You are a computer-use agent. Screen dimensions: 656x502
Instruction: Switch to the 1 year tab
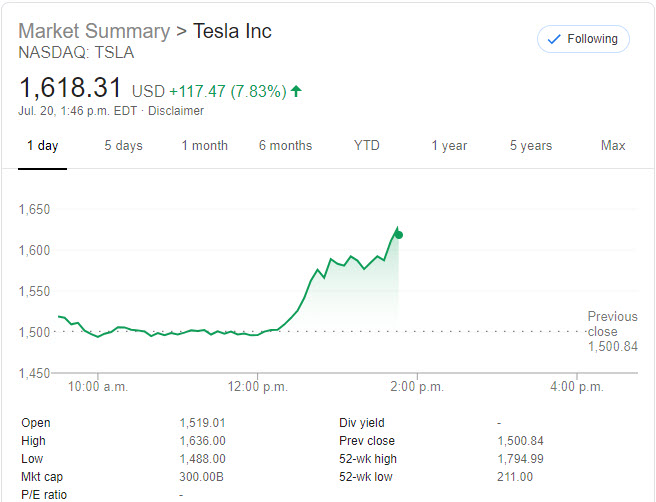click(x=449, y=146)
